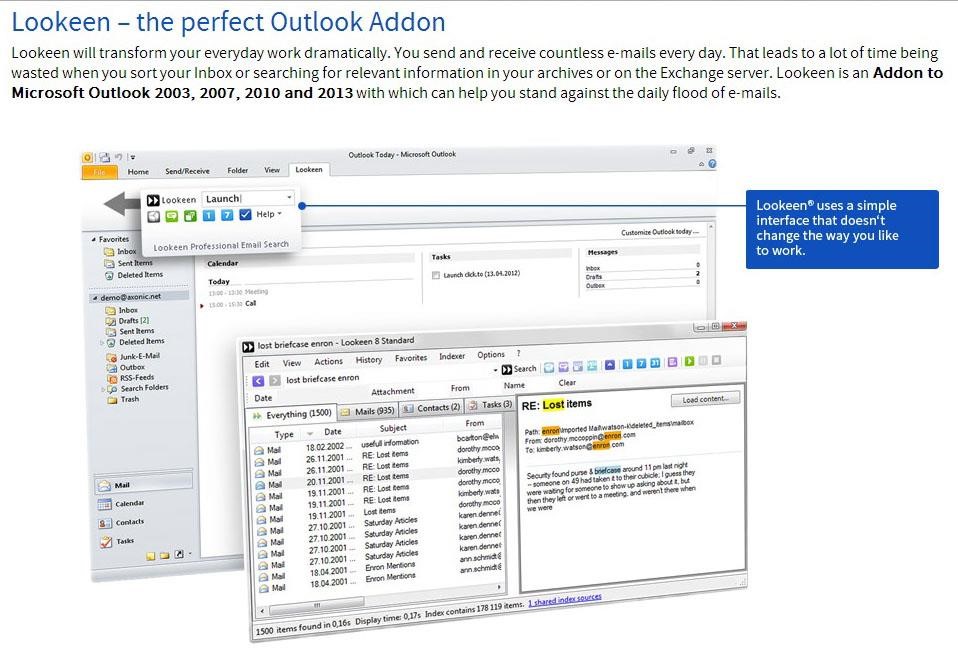Click the Lookeen double-arrow logo in the ribbon

click(153, 200)
